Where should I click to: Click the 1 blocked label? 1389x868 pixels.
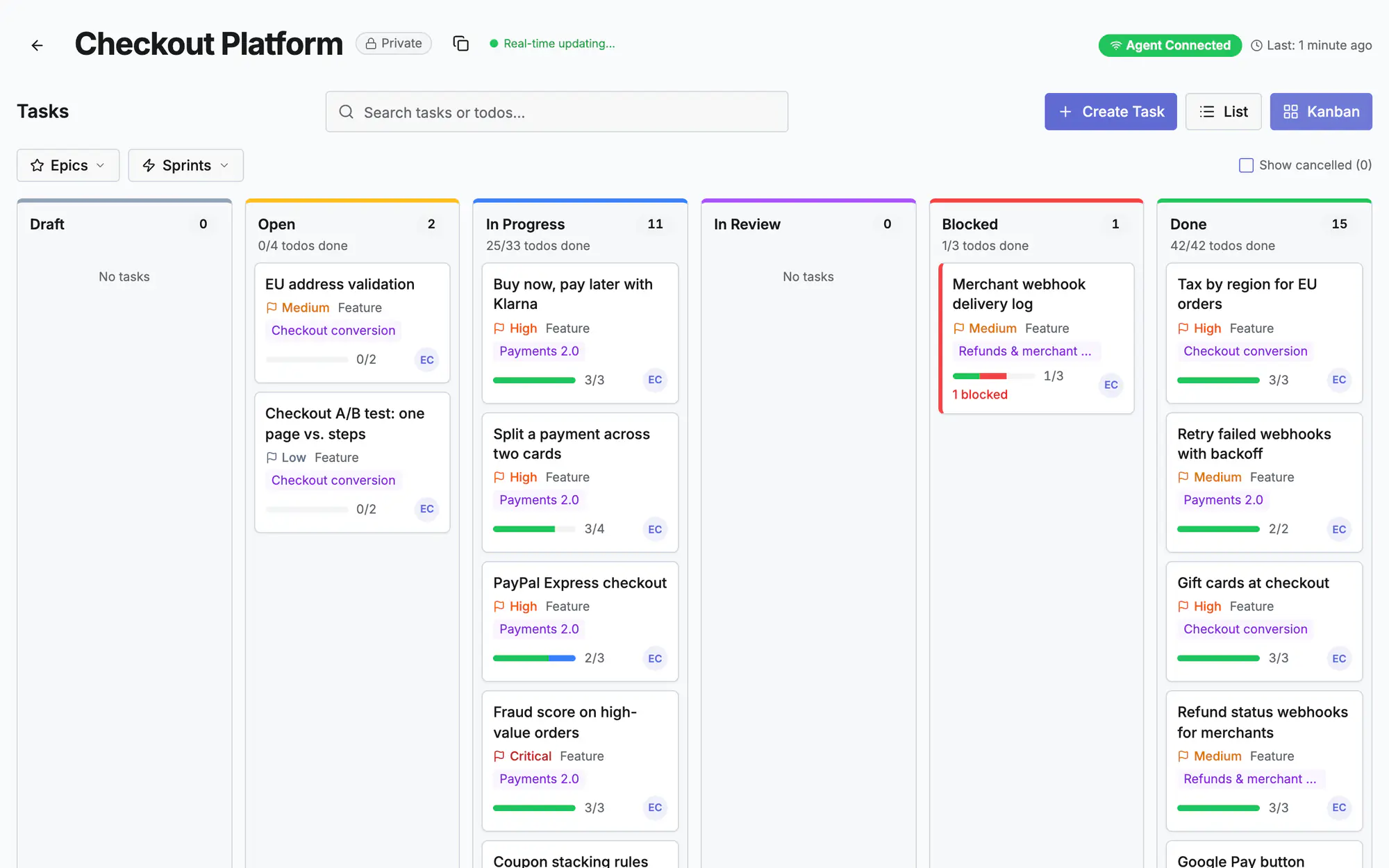[980, 394]
